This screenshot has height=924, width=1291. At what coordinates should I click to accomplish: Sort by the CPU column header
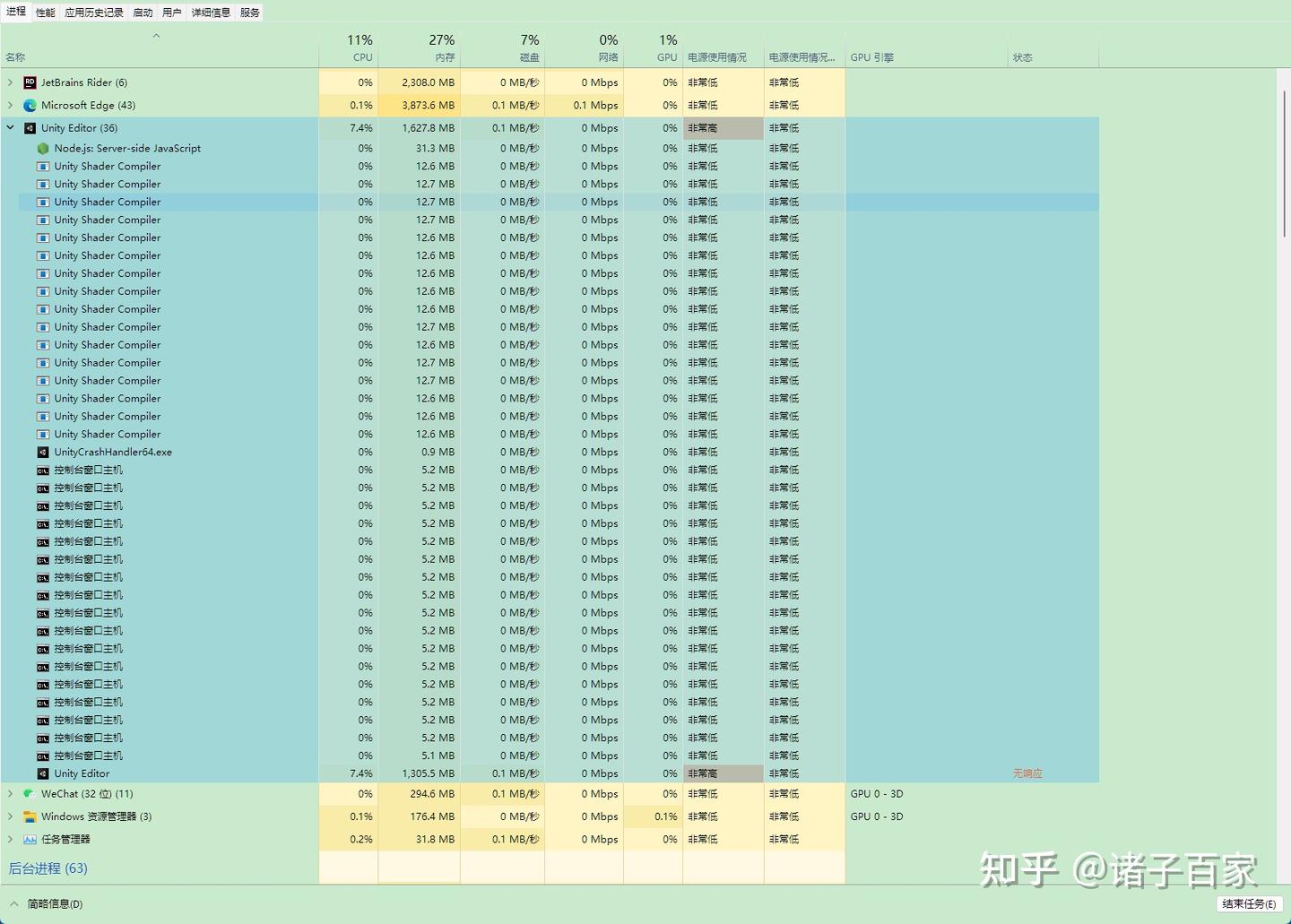tap(348, 48)
